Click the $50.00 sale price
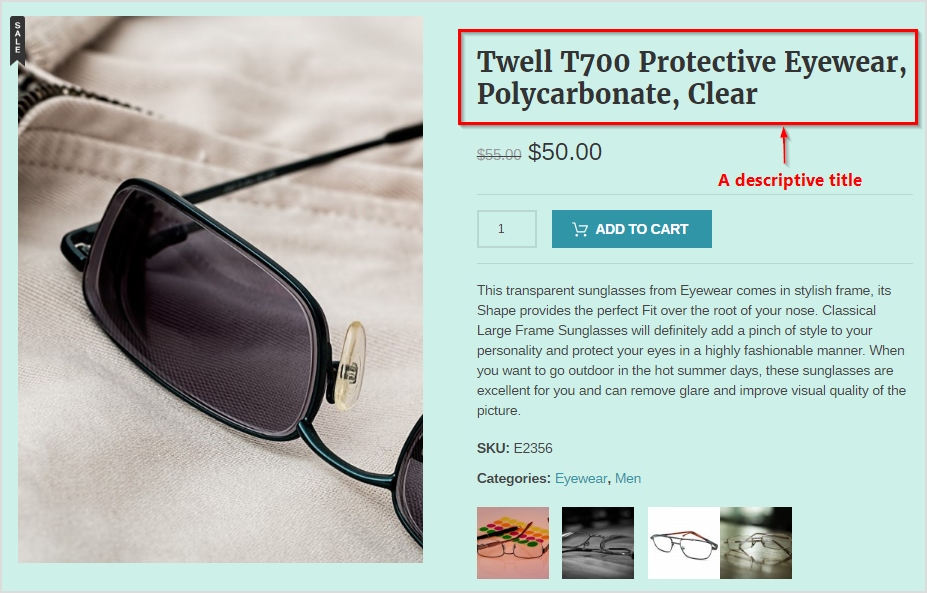 pyautogui.click(x=565, y=152)
